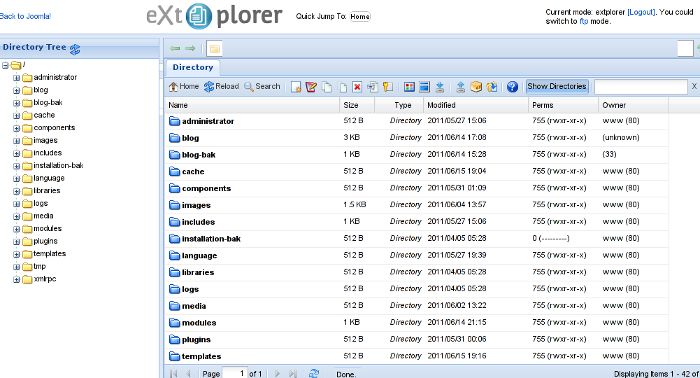Open administrator directory in the file list
Image resolution: width=700 pixels, height=378 pixels.
point(208,121)
